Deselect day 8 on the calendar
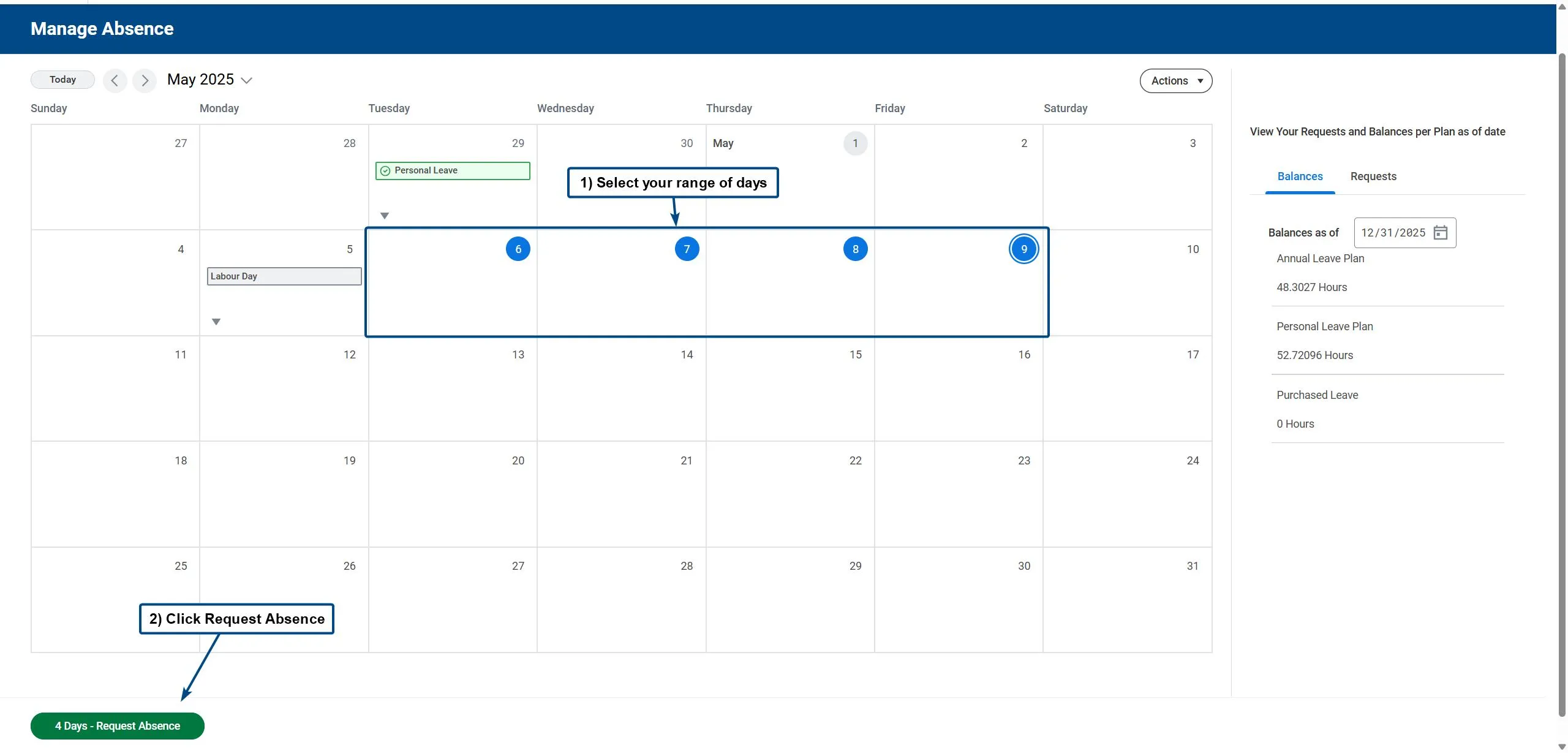The width and height of the screenshot is (1568, 753). click(x=855, y=249)
